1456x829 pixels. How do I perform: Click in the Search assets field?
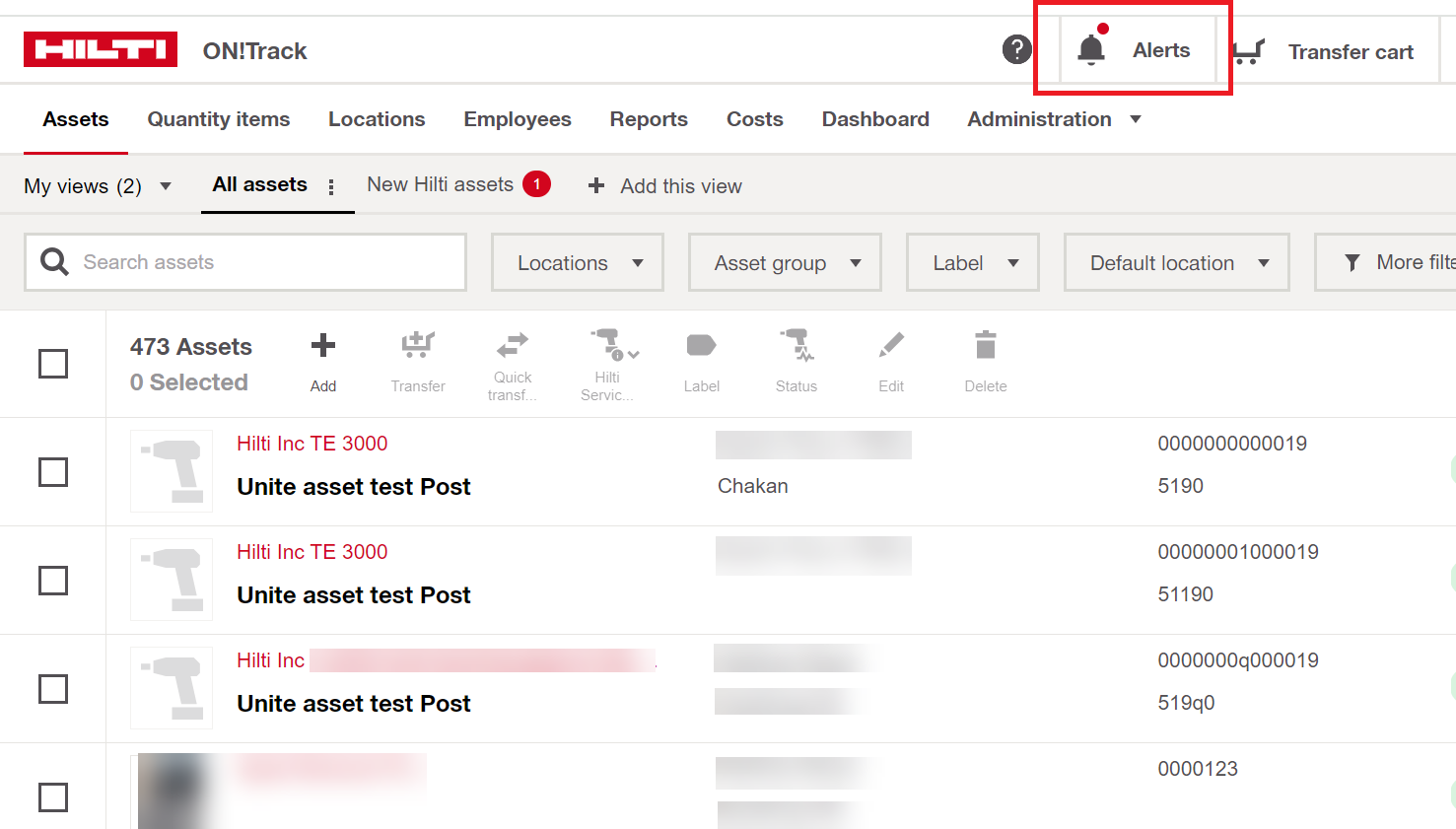pos(245,262)
